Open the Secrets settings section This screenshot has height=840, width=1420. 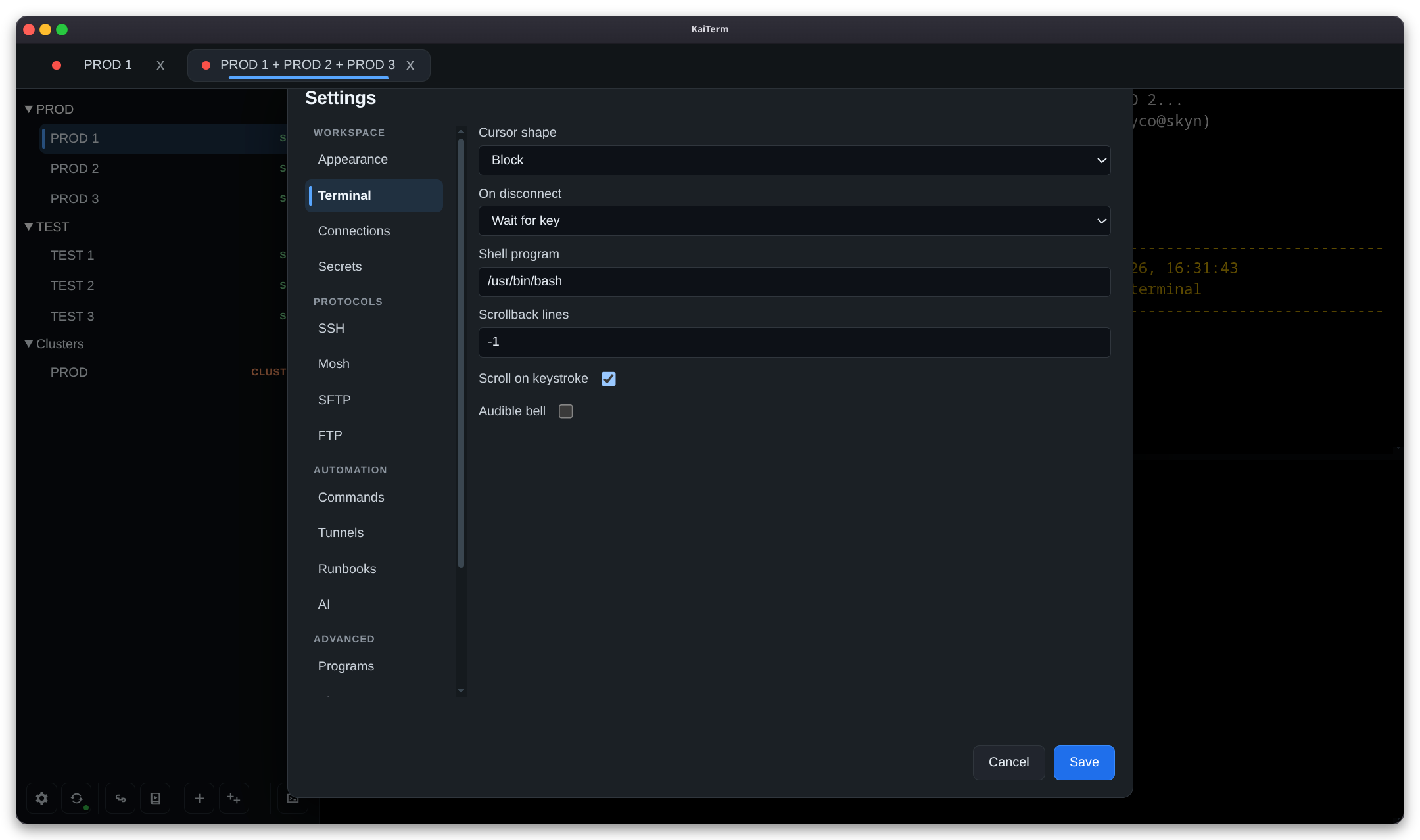coord(373,267)
